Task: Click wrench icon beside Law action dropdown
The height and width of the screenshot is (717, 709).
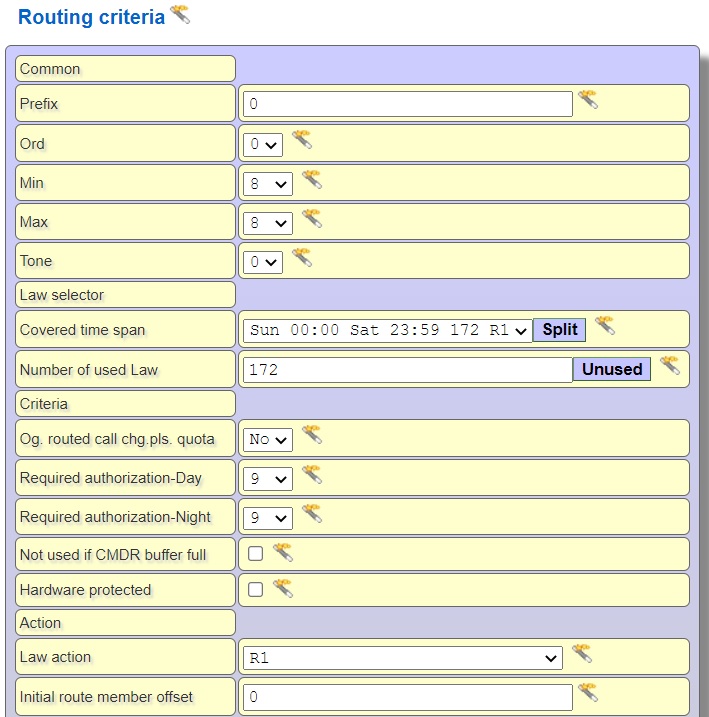Action: [x=582, y=654]
